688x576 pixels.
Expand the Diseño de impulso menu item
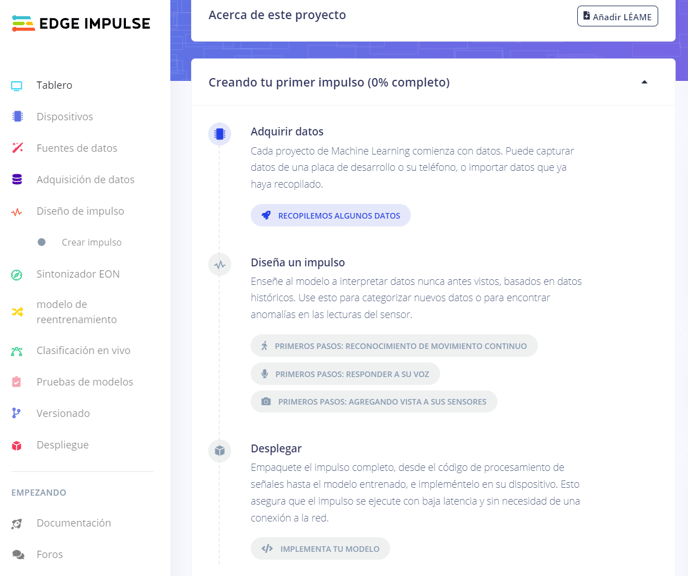click(x=80, y=211)
